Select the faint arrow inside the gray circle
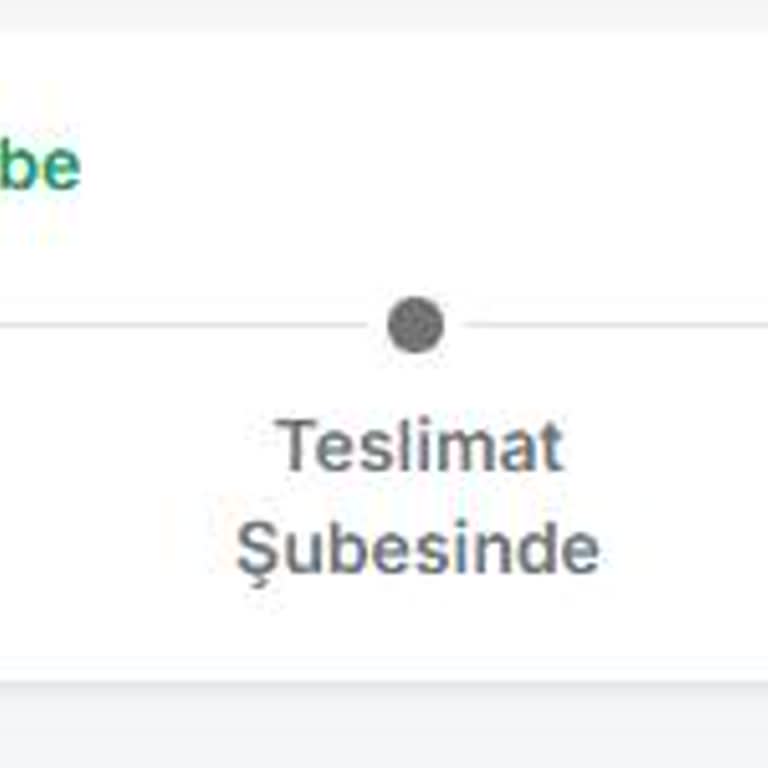Screen dimensions: 768x768 point(417,324)
